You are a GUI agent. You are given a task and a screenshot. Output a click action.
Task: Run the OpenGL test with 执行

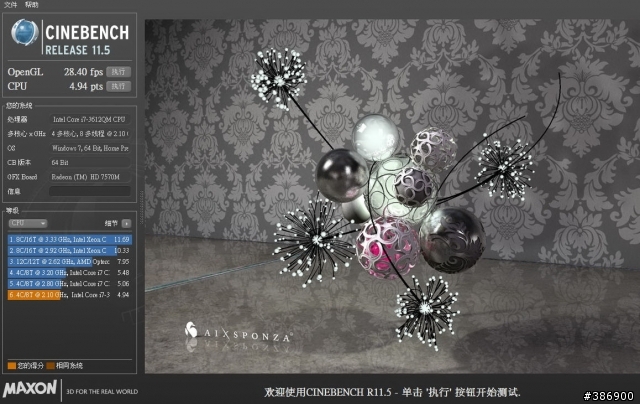click(118, 72)
